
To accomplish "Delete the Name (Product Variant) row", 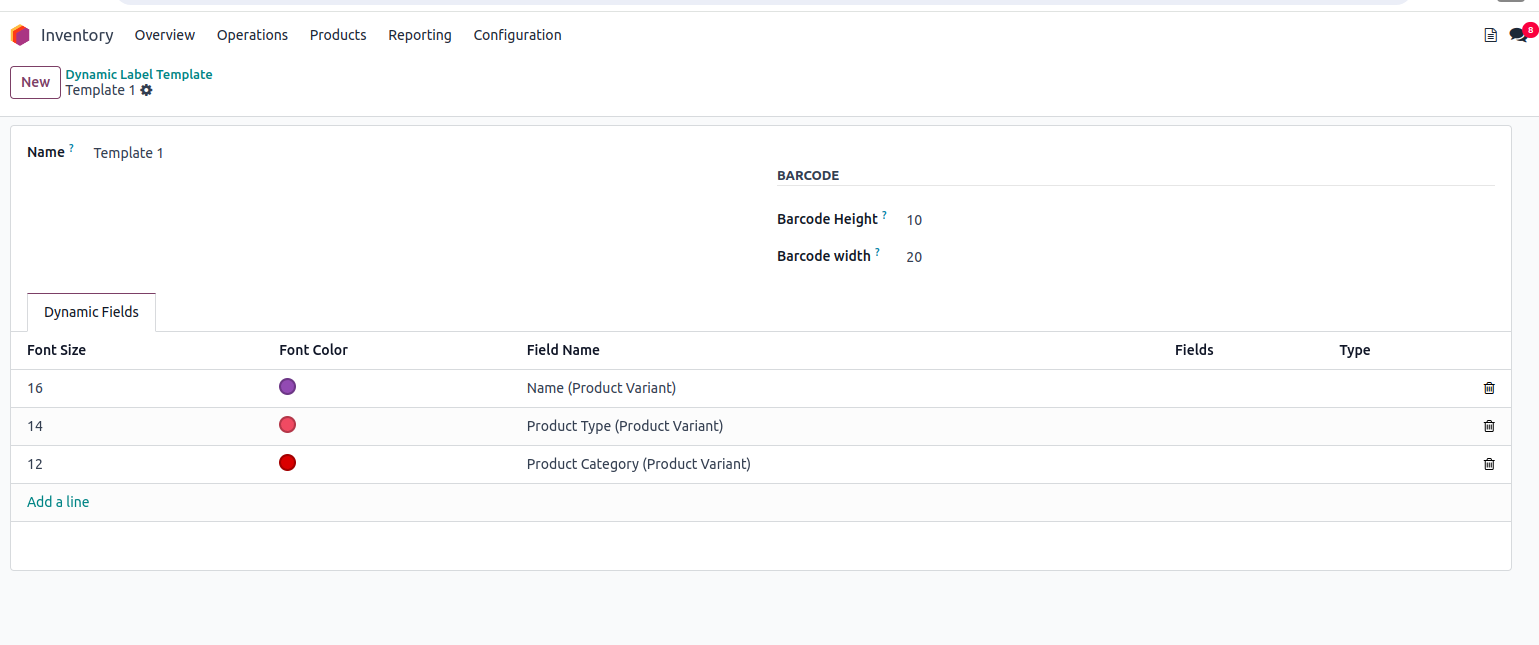I will pos(1489,388).
